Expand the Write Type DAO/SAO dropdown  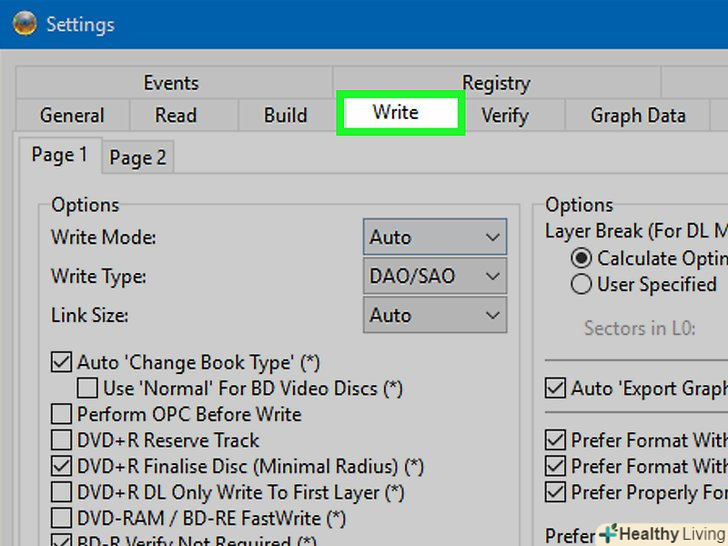coord(434,276)
